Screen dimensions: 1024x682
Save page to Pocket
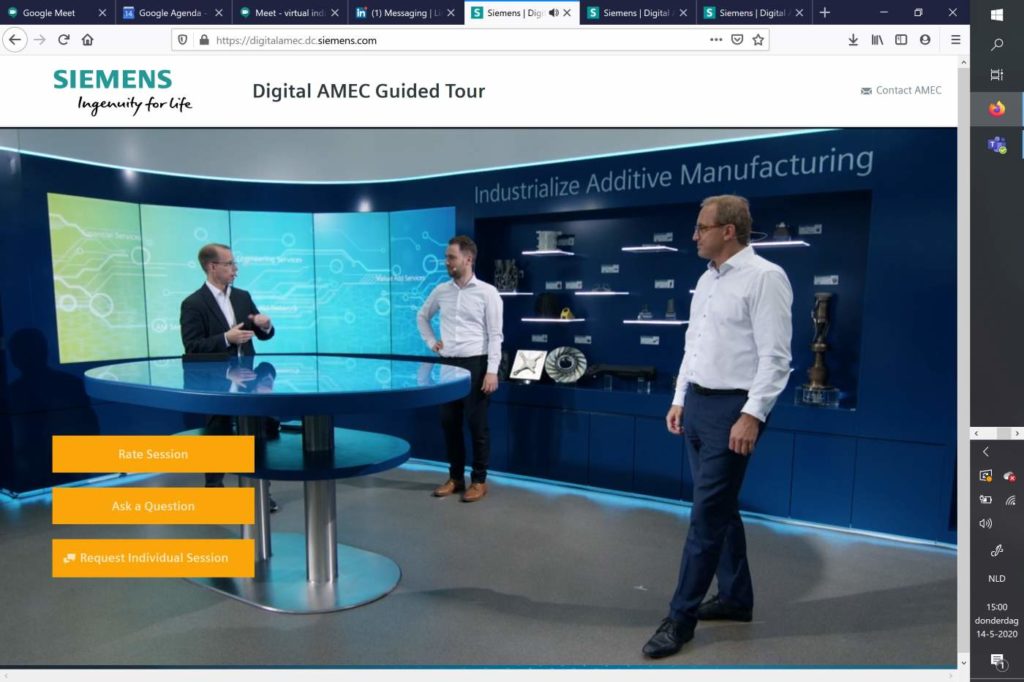pos(737,40)
